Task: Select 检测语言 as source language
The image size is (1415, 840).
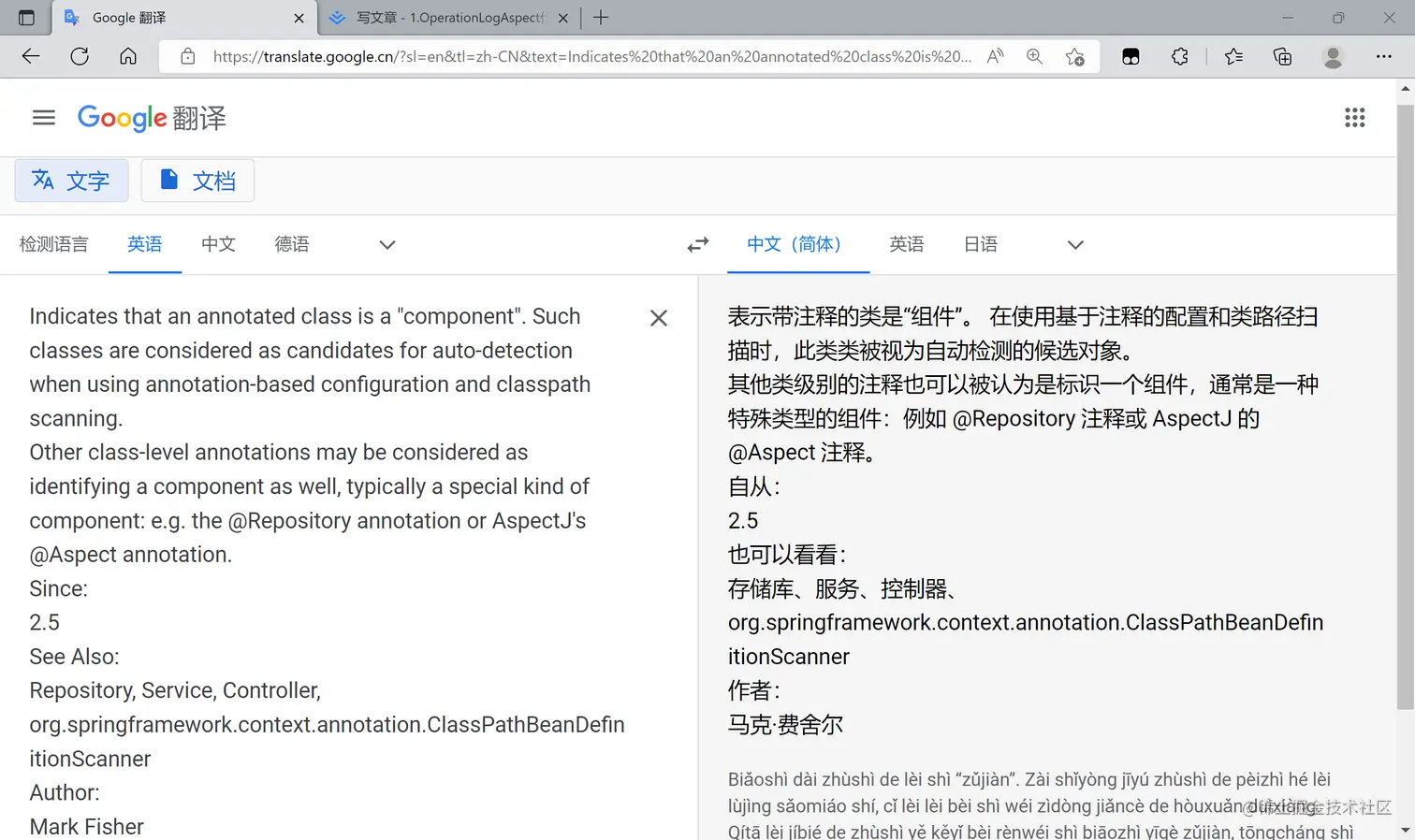Action: click(x=53, y=244)
